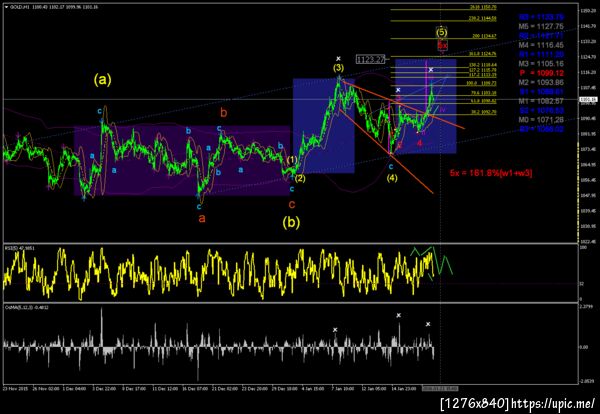Select the large orange c wave label
This screenshot has height=414, width=600.
292,204
